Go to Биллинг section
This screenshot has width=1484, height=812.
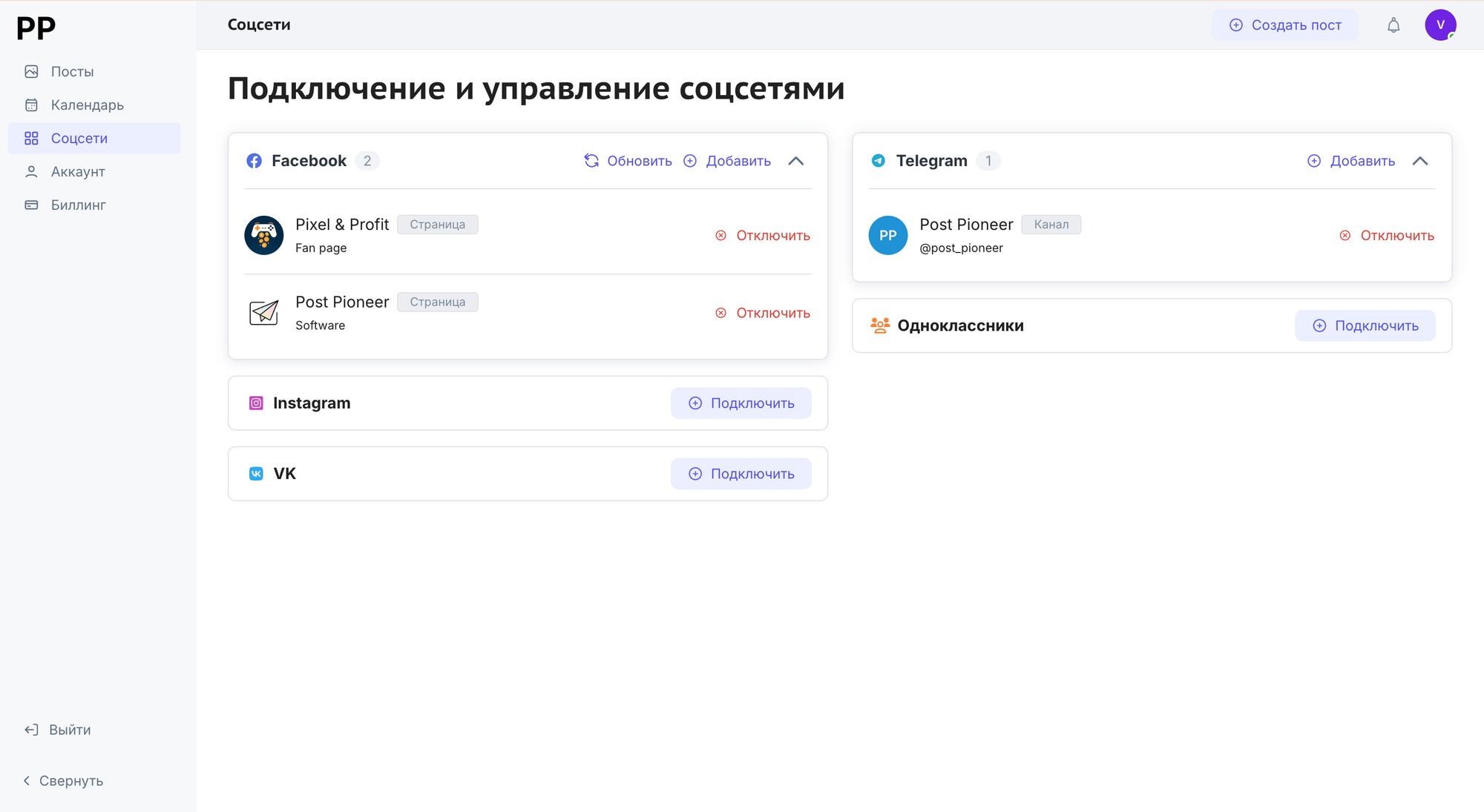click(x=78, y=205)
